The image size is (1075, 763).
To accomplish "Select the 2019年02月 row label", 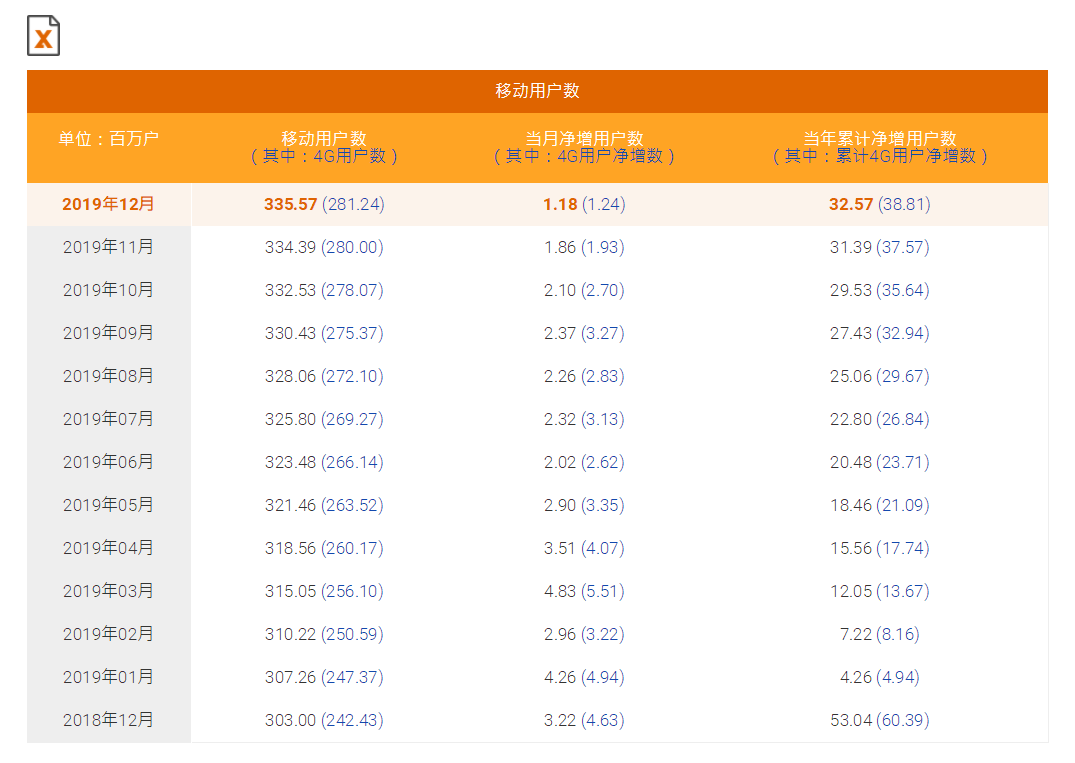I will [x=108, y=634].
